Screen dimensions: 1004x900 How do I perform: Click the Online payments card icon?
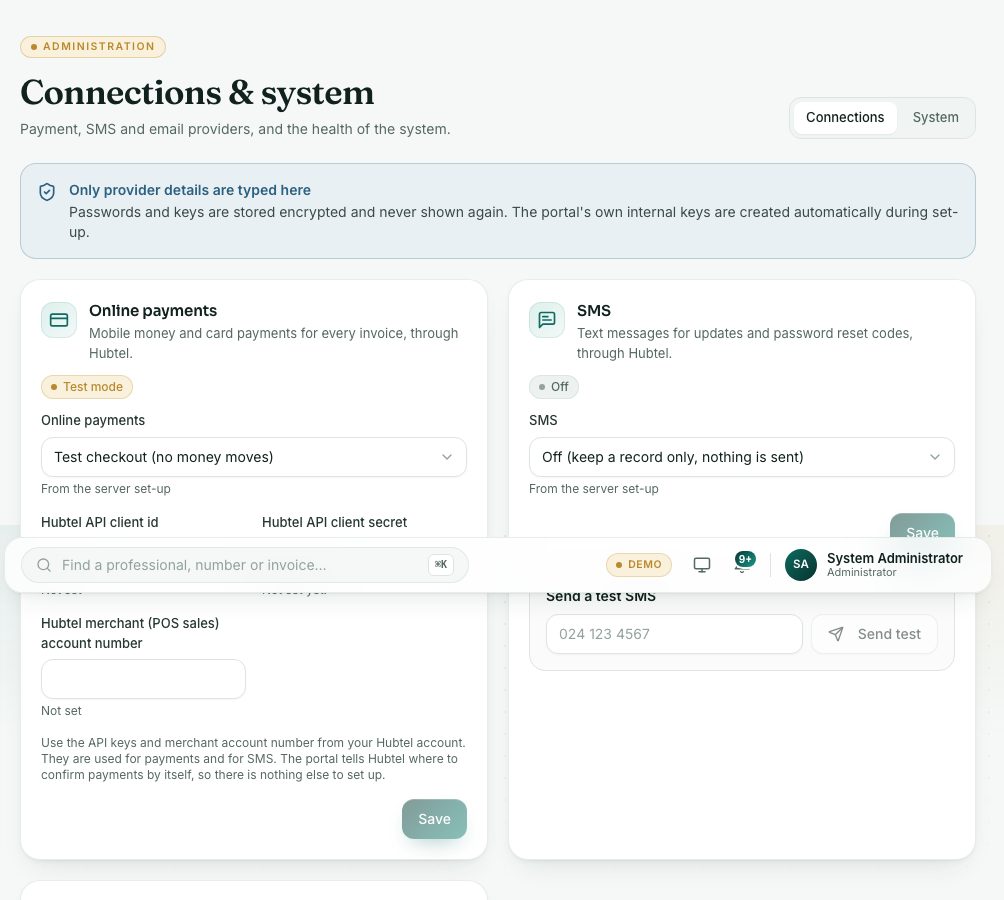click(59, 320)
